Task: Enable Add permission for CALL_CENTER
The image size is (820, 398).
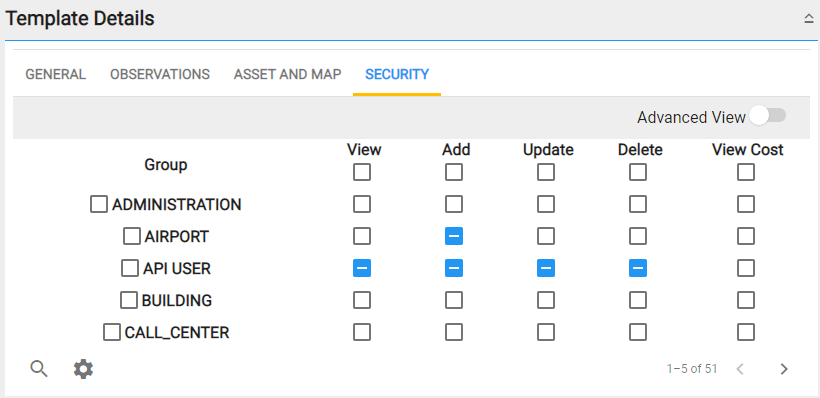Action: [454, 332]
